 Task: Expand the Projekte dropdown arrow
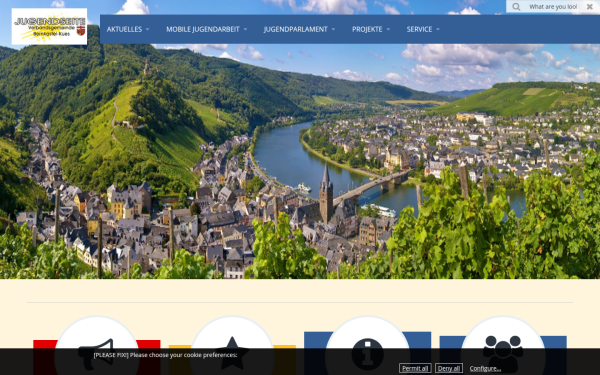(x=388, y=29)
